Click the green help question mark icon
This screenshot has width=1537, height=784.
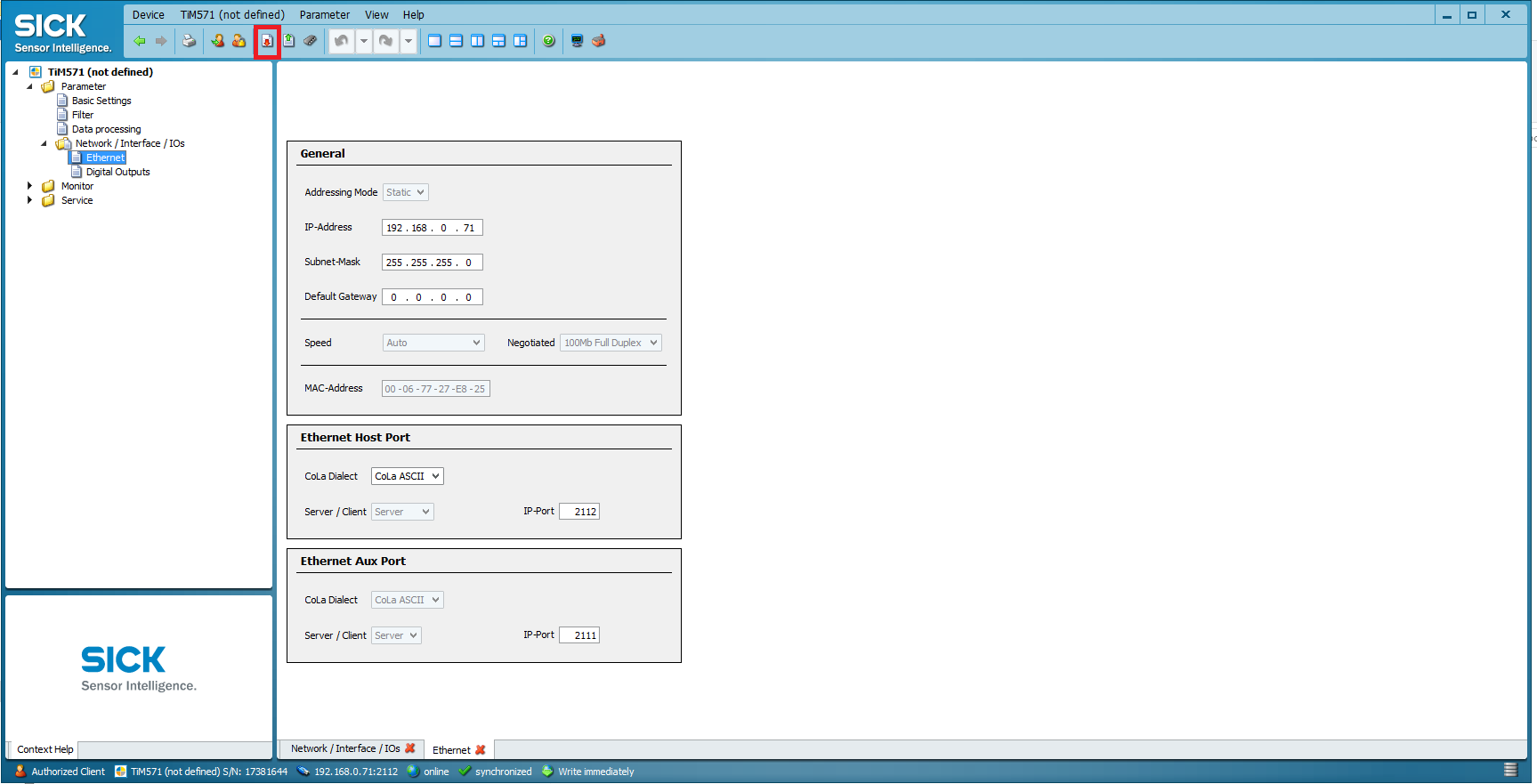[549, 41]
